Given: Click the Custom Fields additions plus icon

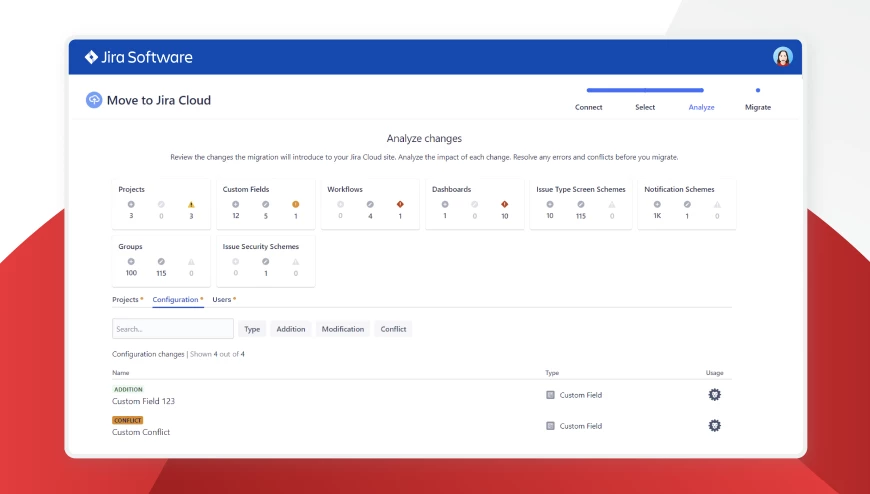Looking at the screenshot, I should point(235,204).
